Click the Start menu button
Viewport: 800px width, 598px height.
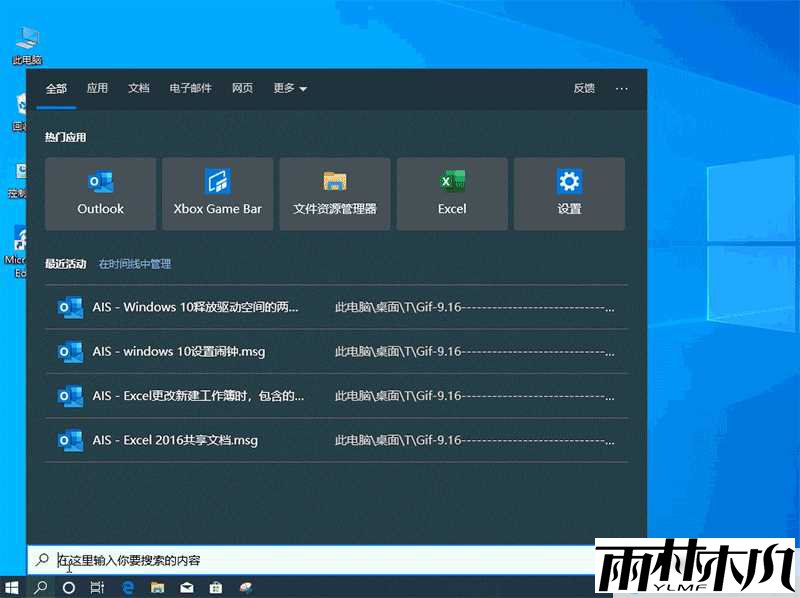[12, 587]
